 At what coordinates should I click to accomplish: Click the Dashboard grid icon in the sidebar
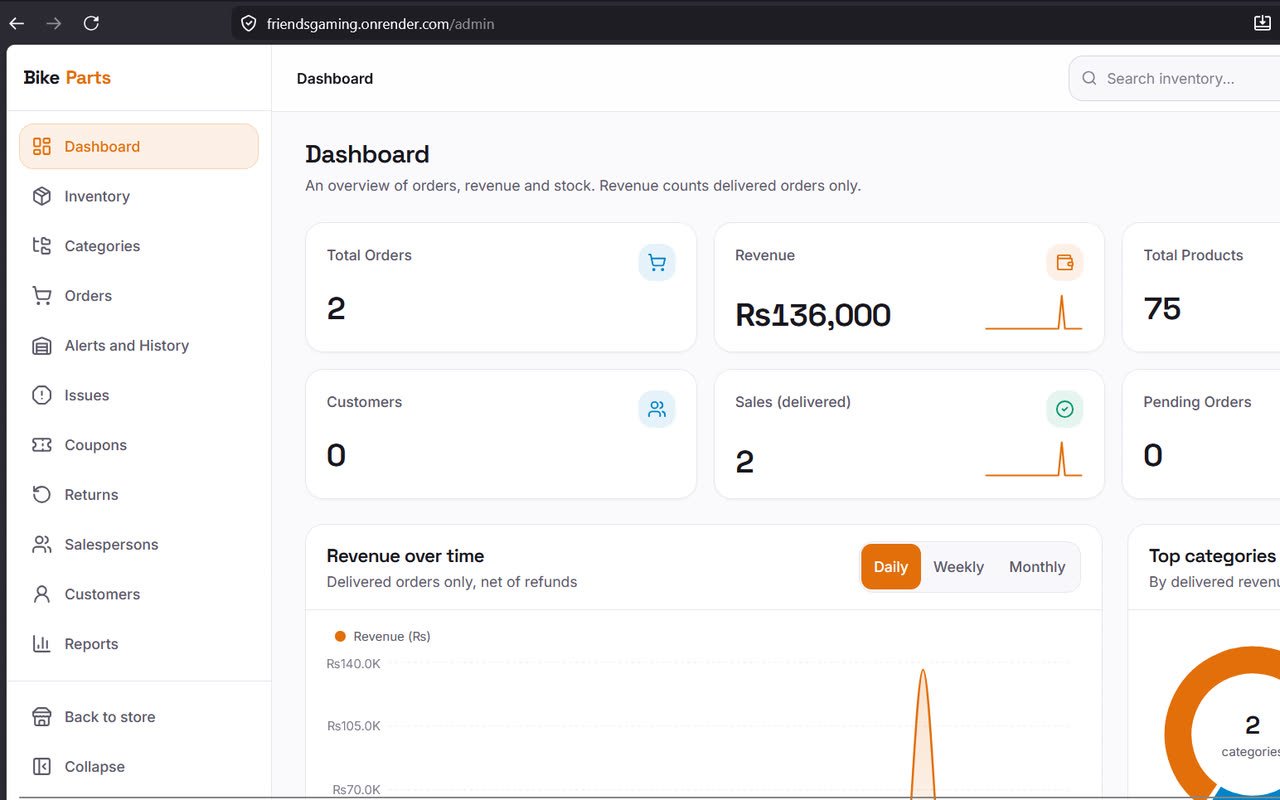[x=42, y=147]
